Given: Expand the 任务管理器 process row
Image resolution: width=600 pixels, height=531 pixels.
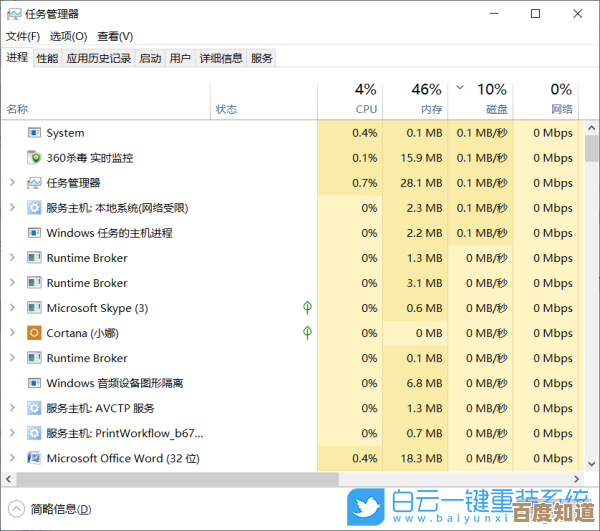Looking at the screenshot, I should click(x=12, y=183).
